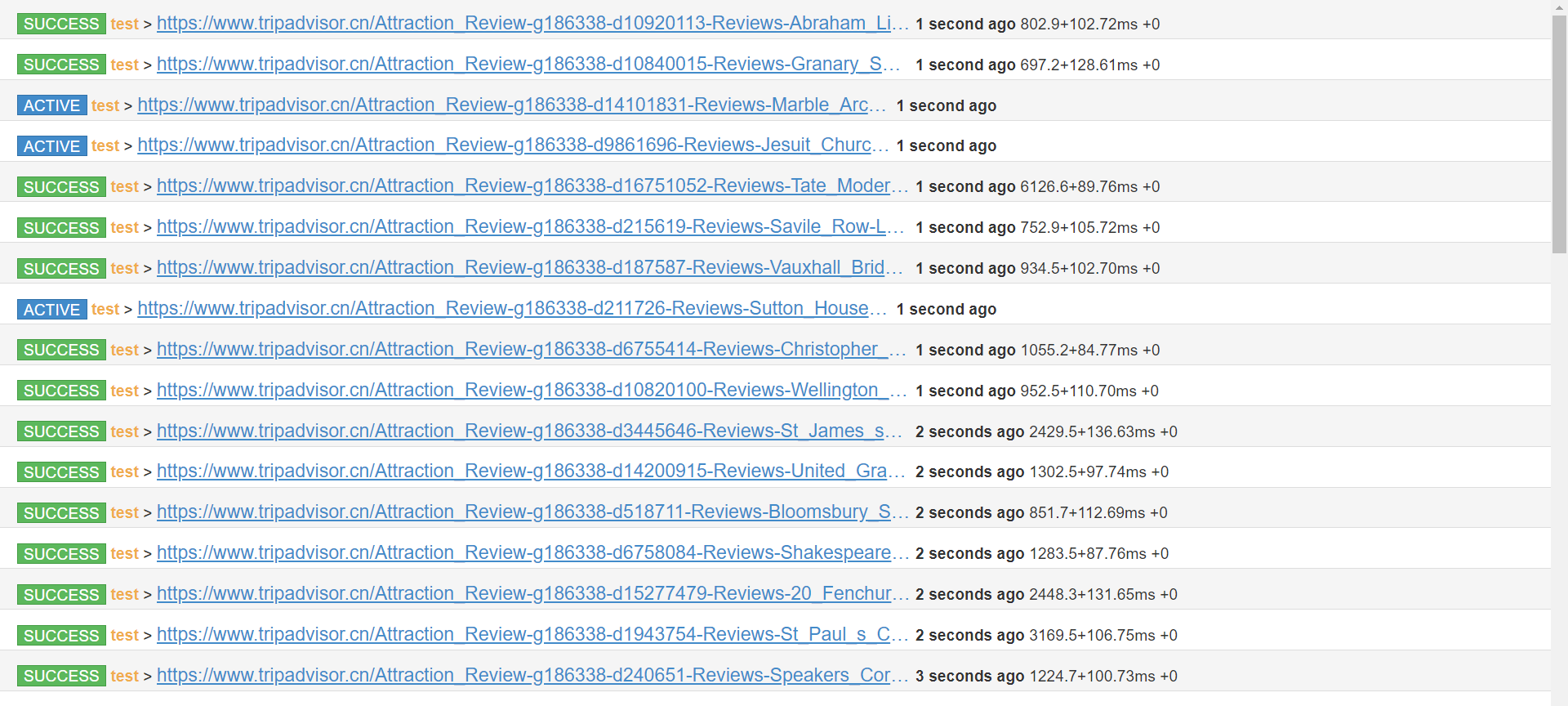Screen dimensions: 1568x706
Task: Click timing value 952.5+110.70ms
Action: 1078,391
